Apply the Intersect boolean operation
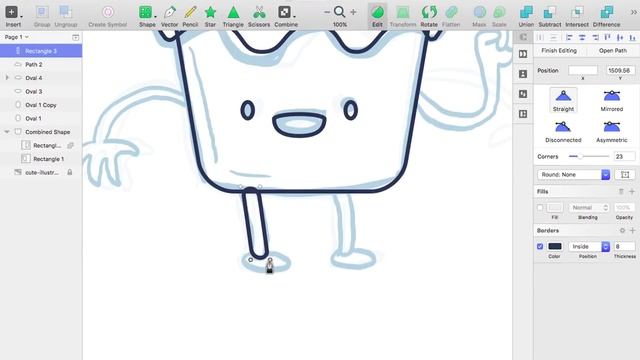 pos(577,16)
